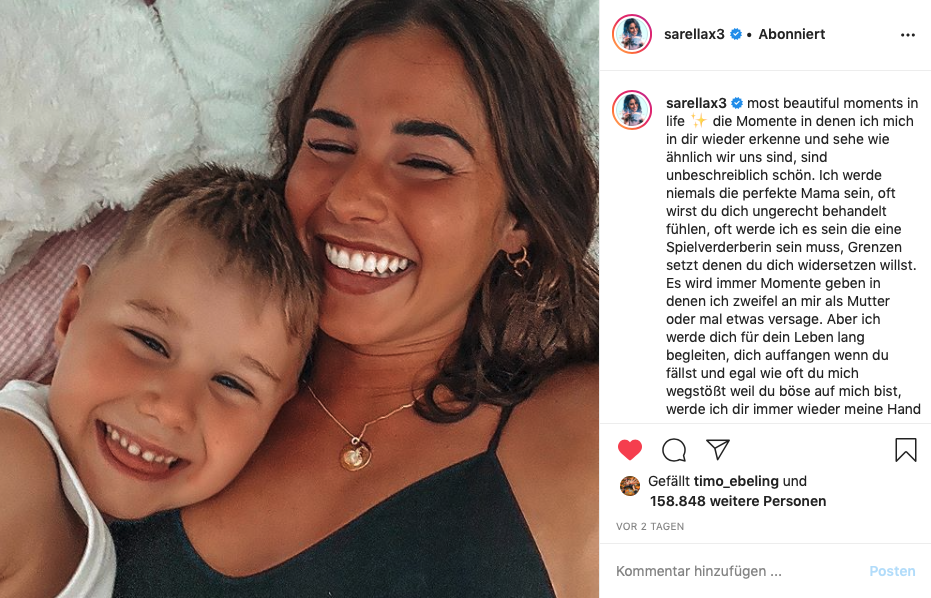
Task: Open the sarellax3 username in the caption
Action: click(x=696, y=103)
